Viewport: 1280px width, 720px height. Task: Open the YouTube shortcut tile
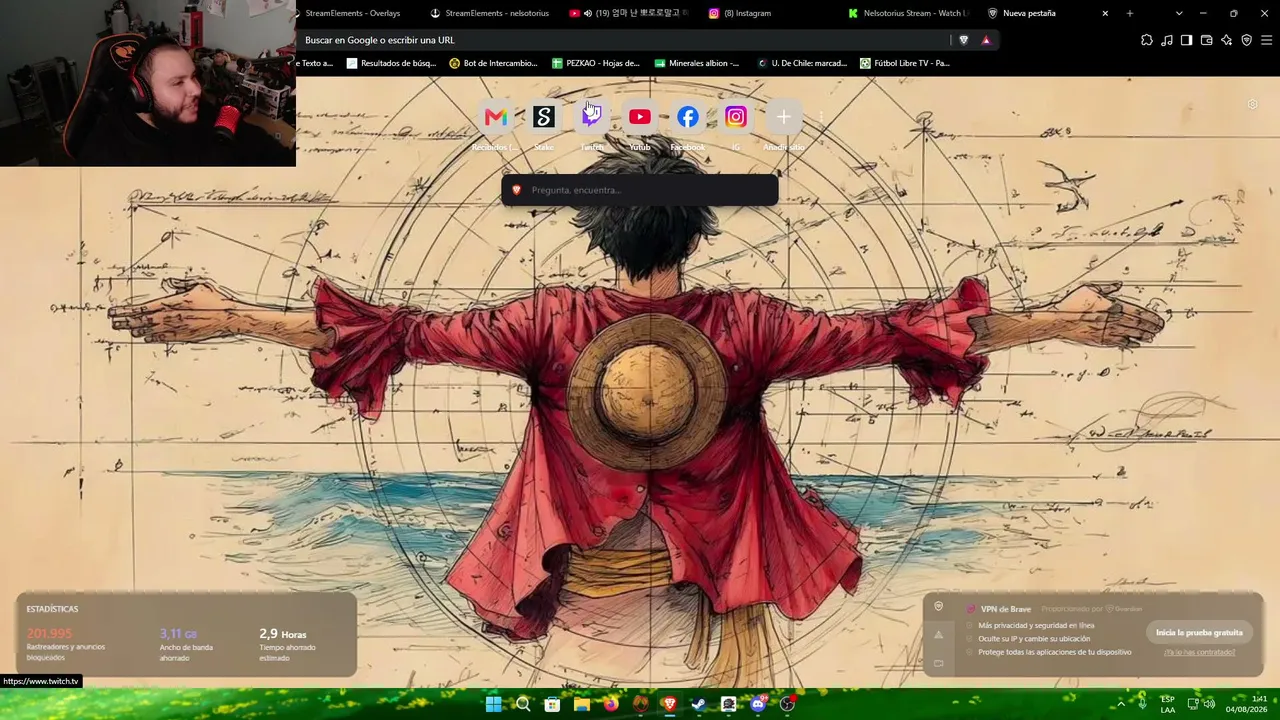[640, 117]
